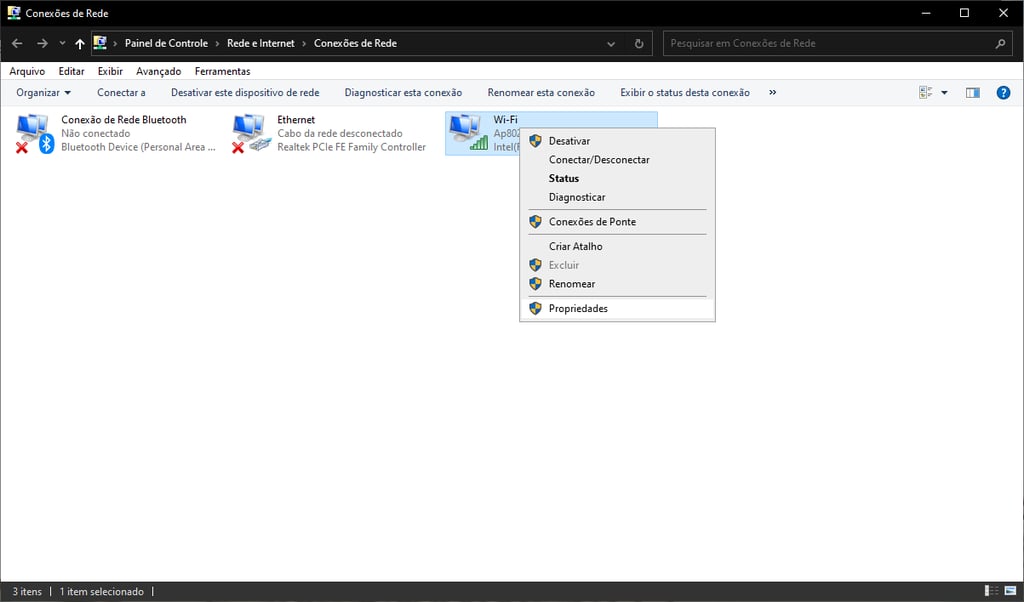Screen dimensions: 1024x602
Task: Click Diagnosticar esta conexão
Action: 403,93
